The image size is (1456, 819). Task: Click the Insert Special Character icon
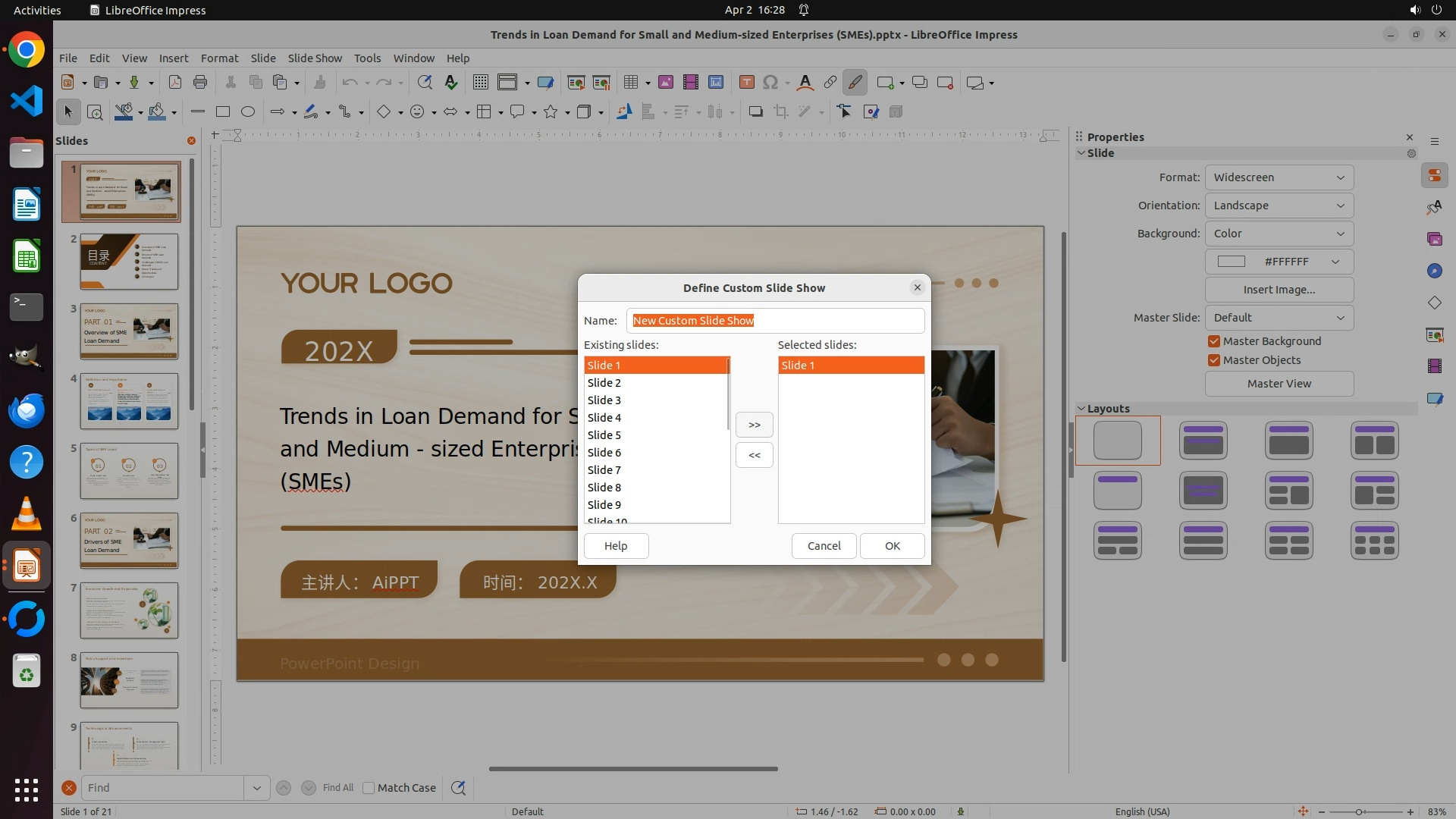(770, 83)
